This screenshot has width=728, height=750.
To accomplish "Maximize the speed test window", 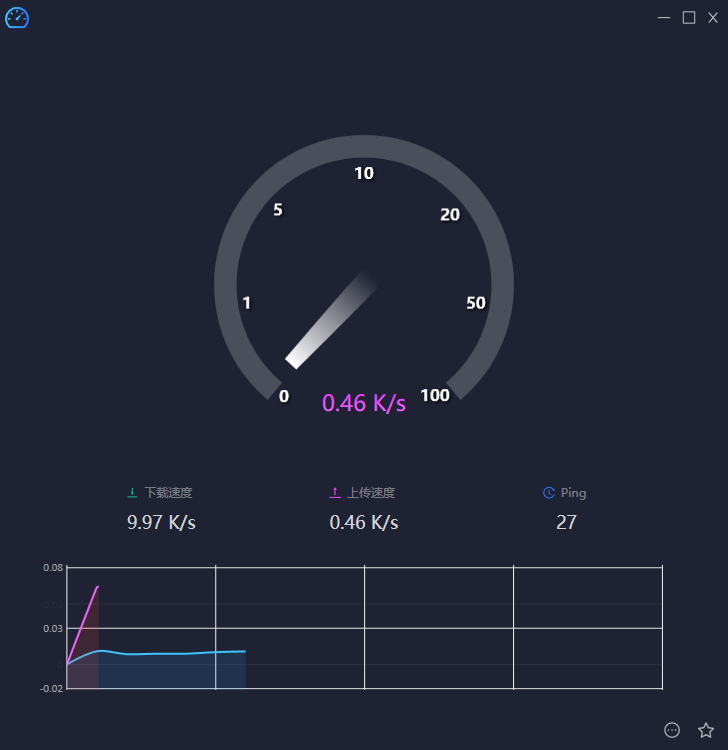I will pyautogui.click(x=689, y=18).
